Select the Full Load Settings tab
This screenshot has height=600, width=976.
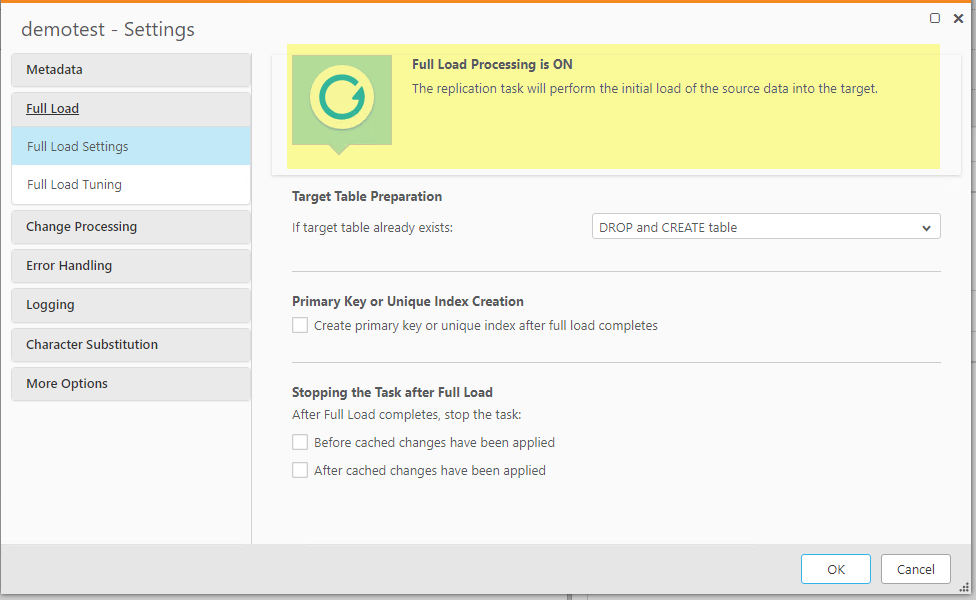tap(130, 145)
